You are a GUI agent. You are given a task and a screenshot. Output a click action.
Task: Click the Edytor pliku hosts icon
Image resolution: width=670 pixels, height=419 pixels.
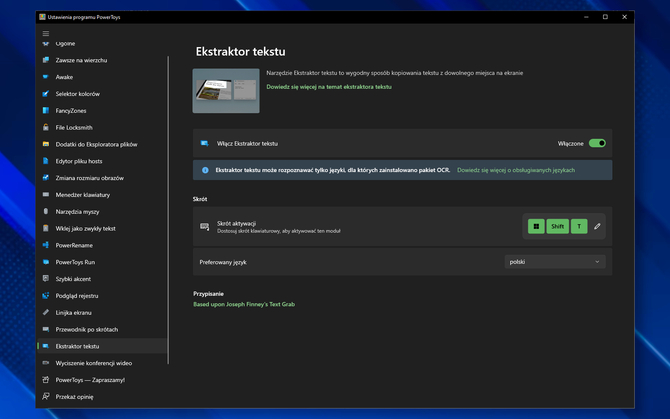46,161
